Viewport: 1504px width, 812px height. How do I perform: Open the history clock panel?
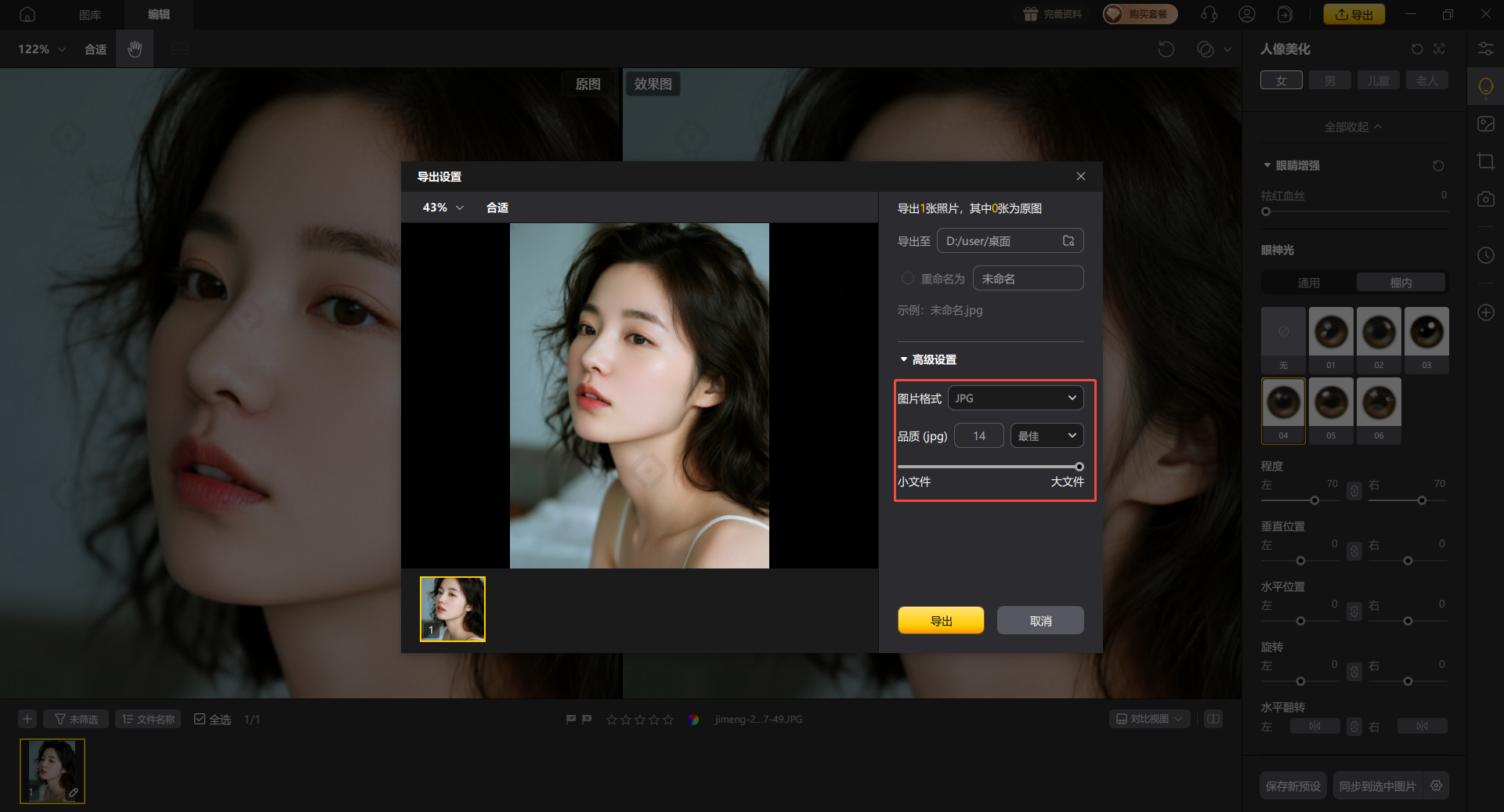tap(1485, 255)
